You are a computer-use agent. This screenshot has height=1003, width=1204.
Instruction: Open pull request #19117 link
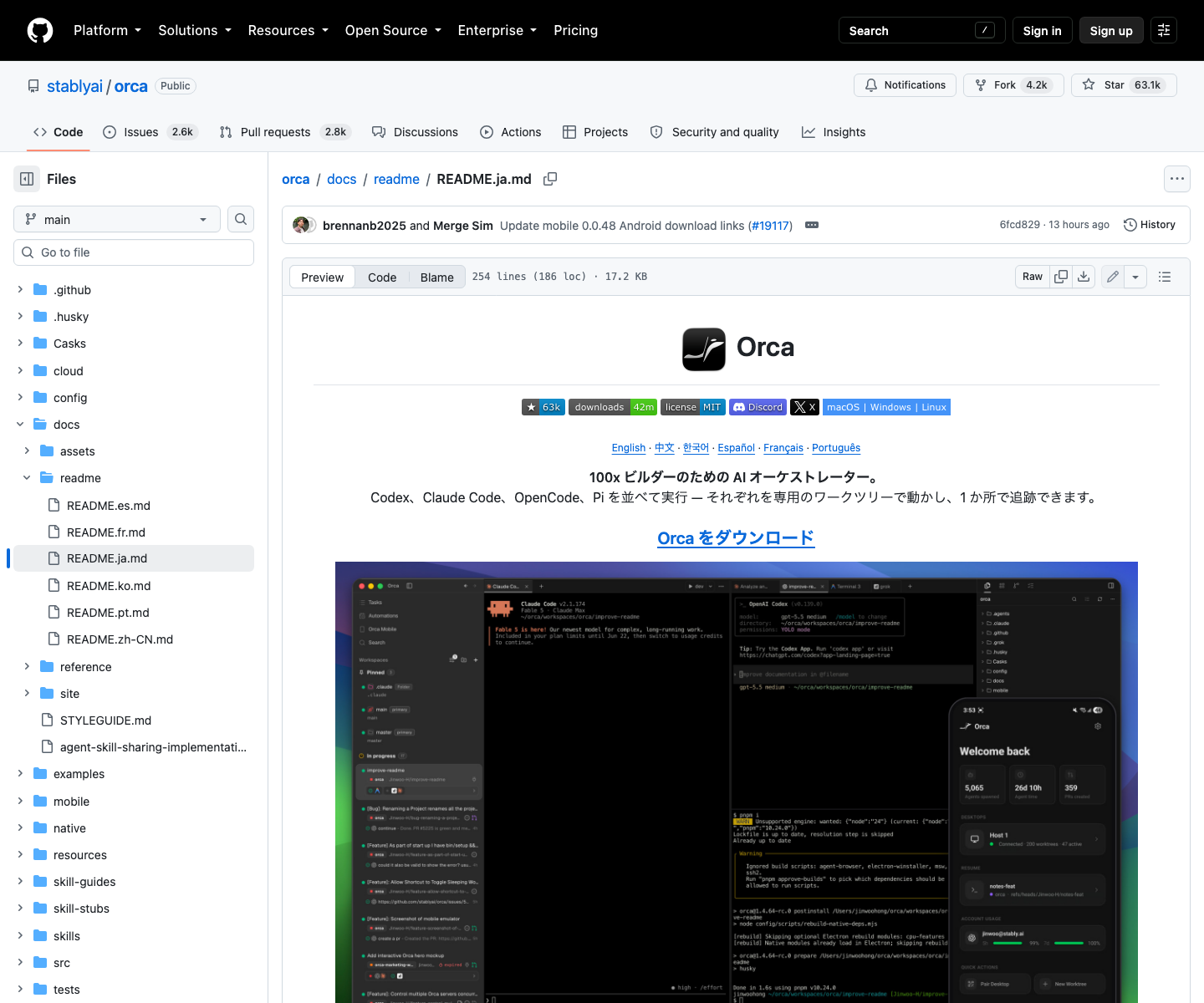770,226
